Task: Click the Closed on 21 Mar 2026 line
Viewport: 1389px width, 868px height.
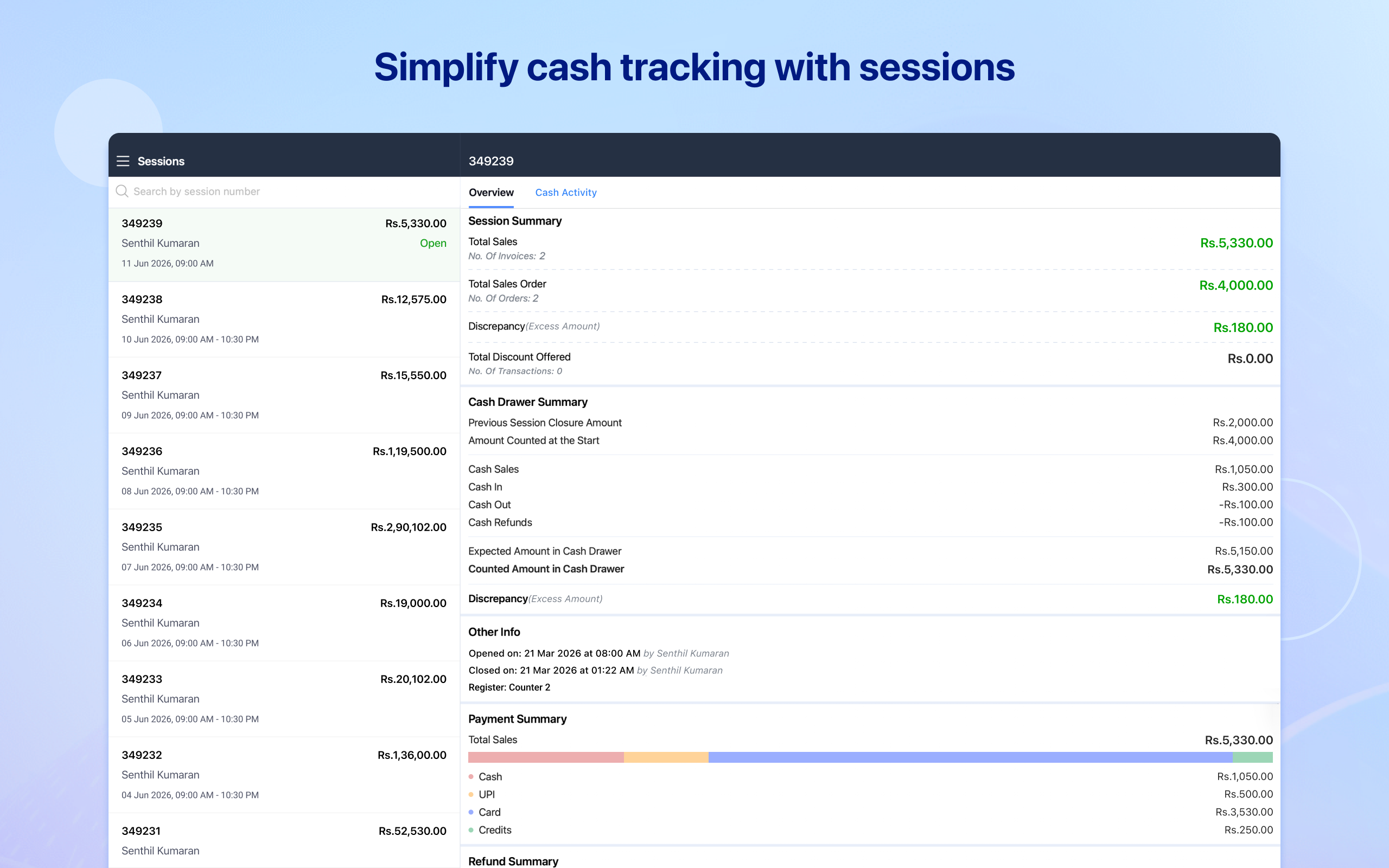Action: (x=595, y=671)
